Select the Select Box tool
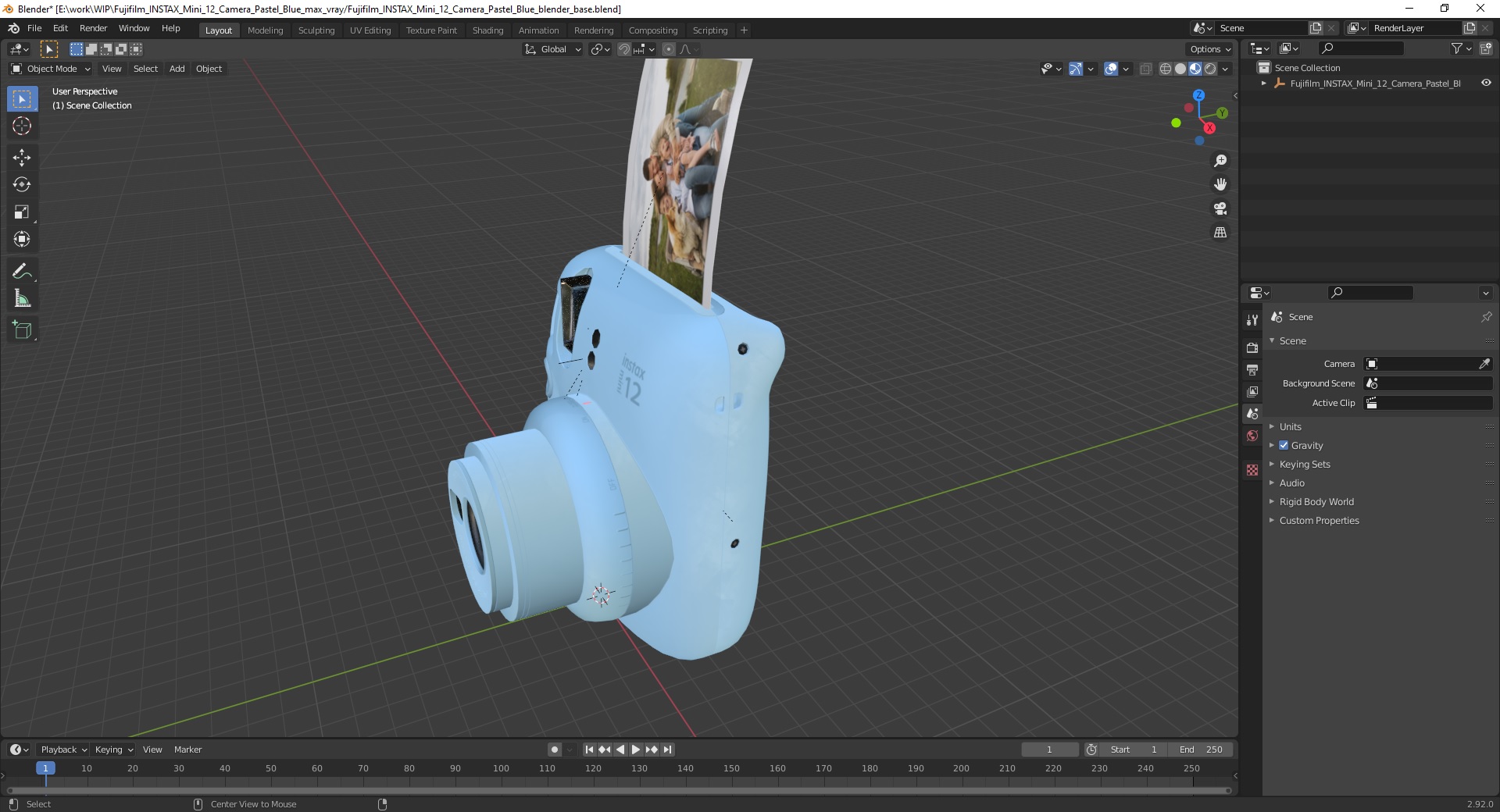This screenshot has width=1500, height=812. click(x=22, y=99)
